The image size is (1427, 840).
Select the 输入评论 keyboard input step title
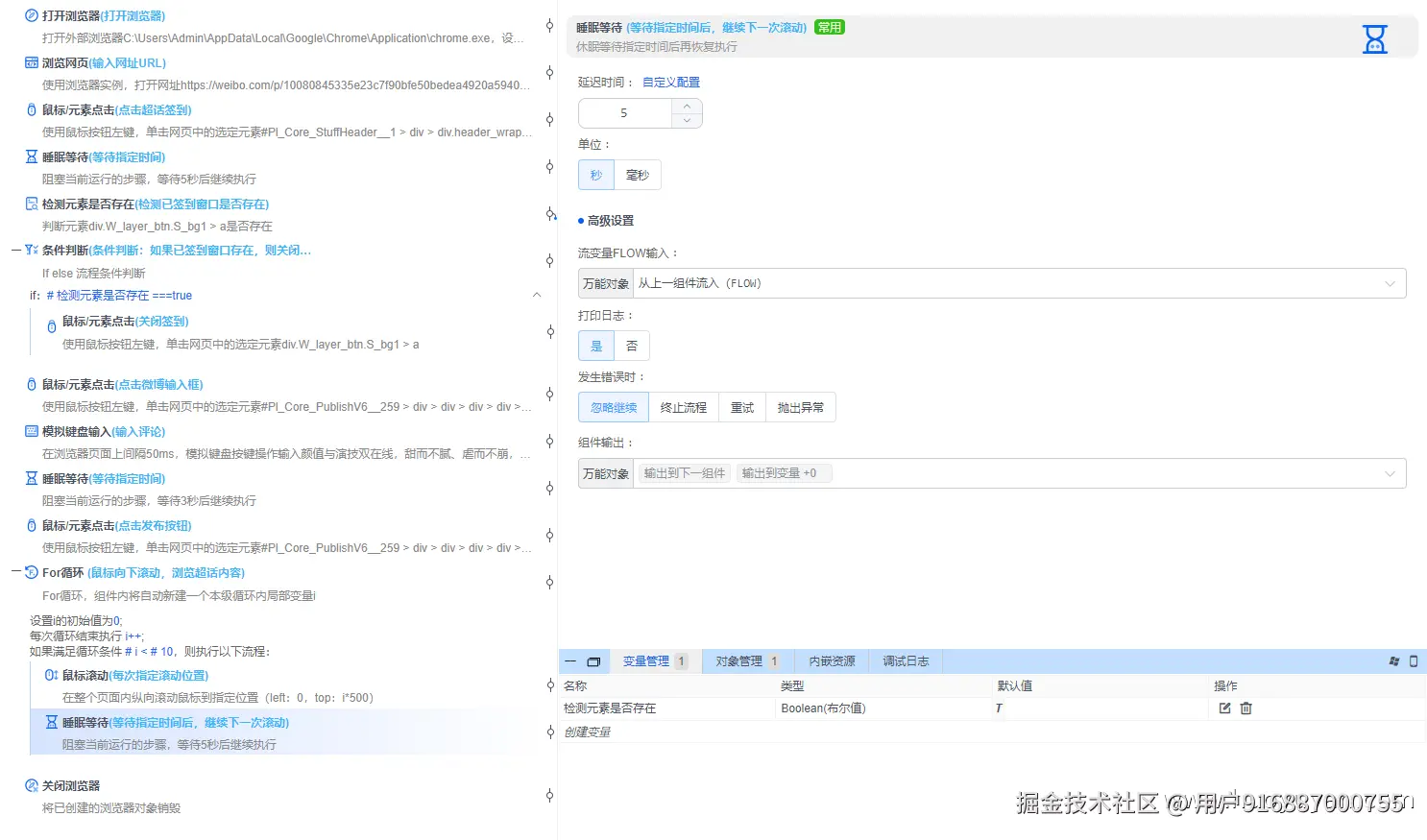(138, 432)
